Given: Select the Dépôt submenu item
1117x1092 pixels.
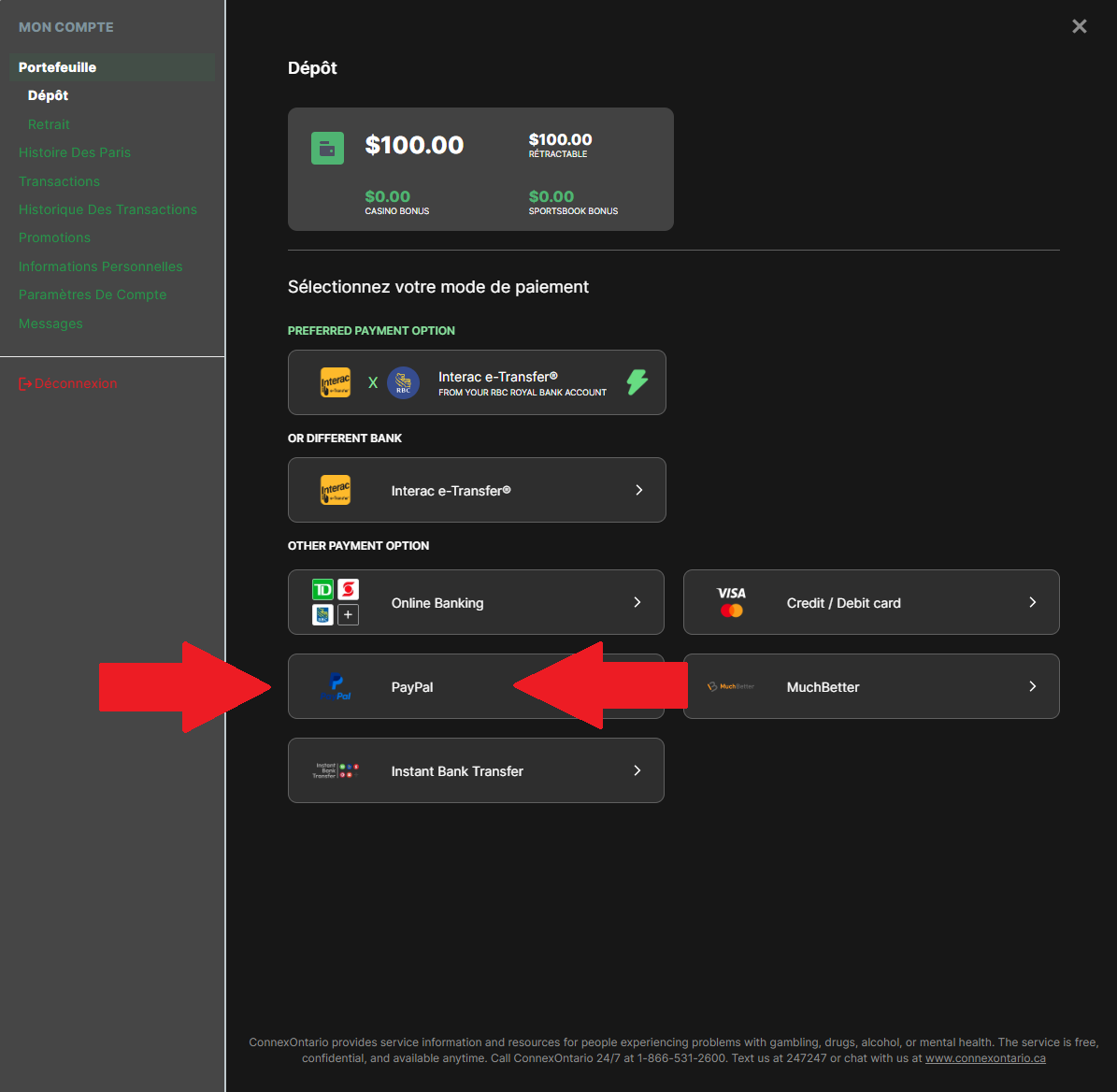Looking at the screenshot, I should [x=48, y=95].
